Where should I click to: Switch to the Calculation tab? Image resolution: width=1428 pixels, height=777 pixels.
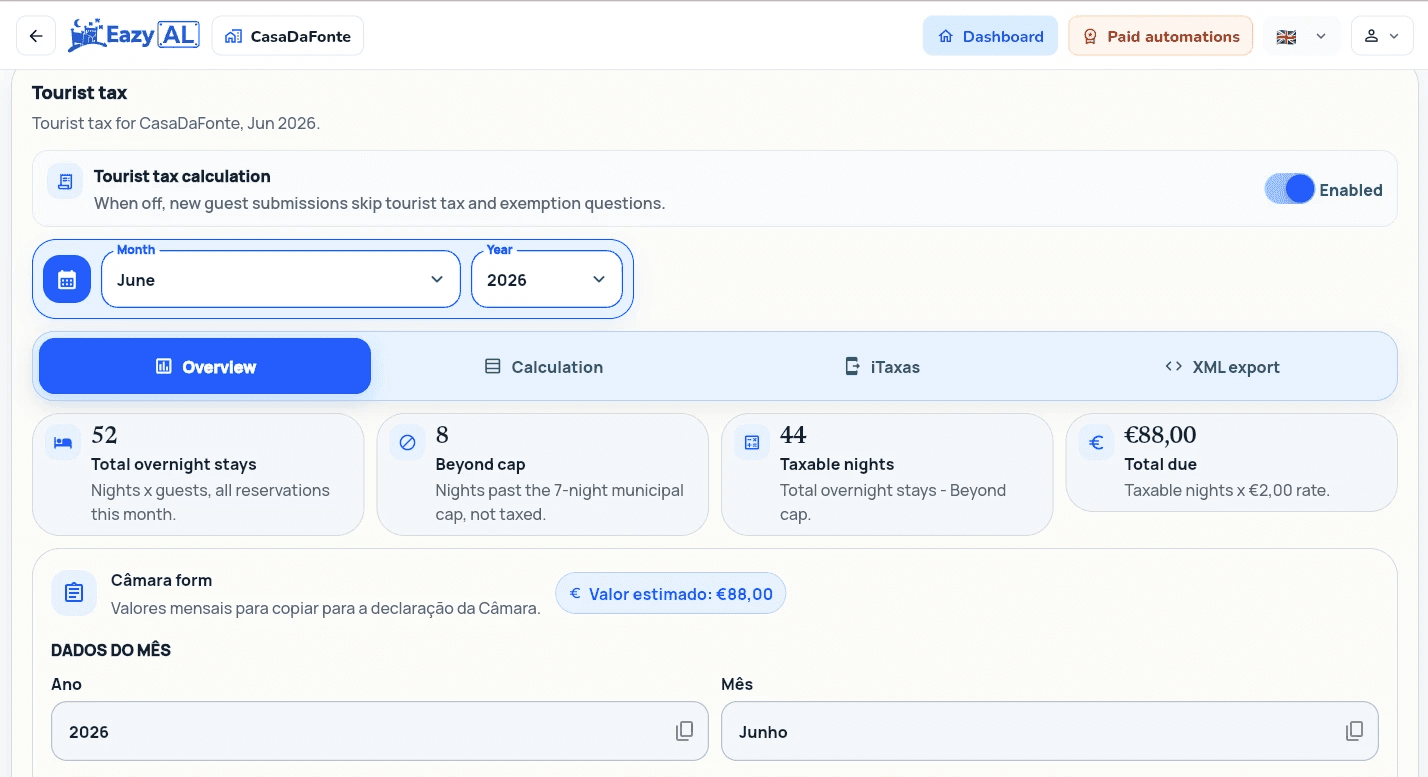pos(544,367)
